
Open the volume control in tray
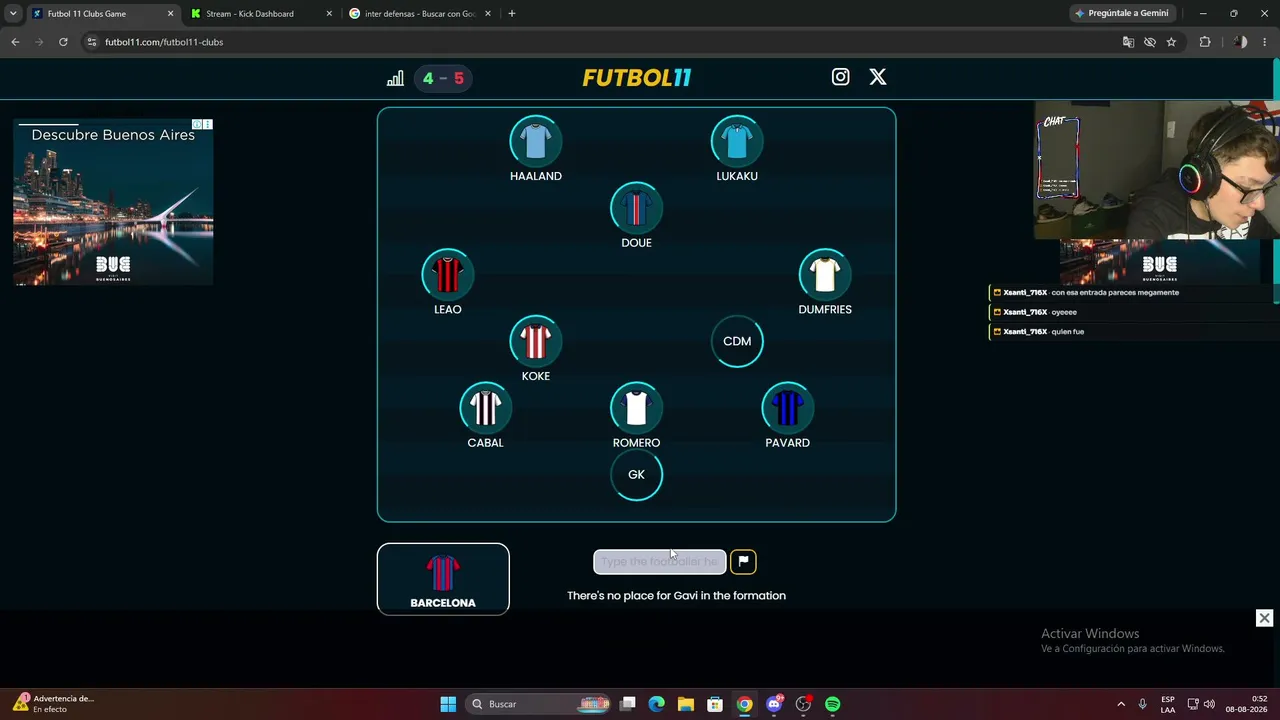(1209, 704)
